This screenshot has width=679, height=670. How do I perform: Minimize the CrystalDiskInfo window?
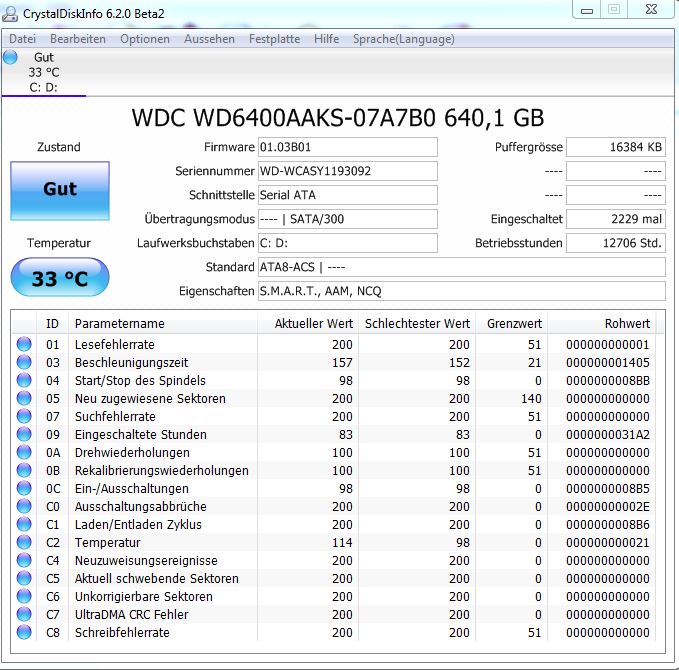587,10
